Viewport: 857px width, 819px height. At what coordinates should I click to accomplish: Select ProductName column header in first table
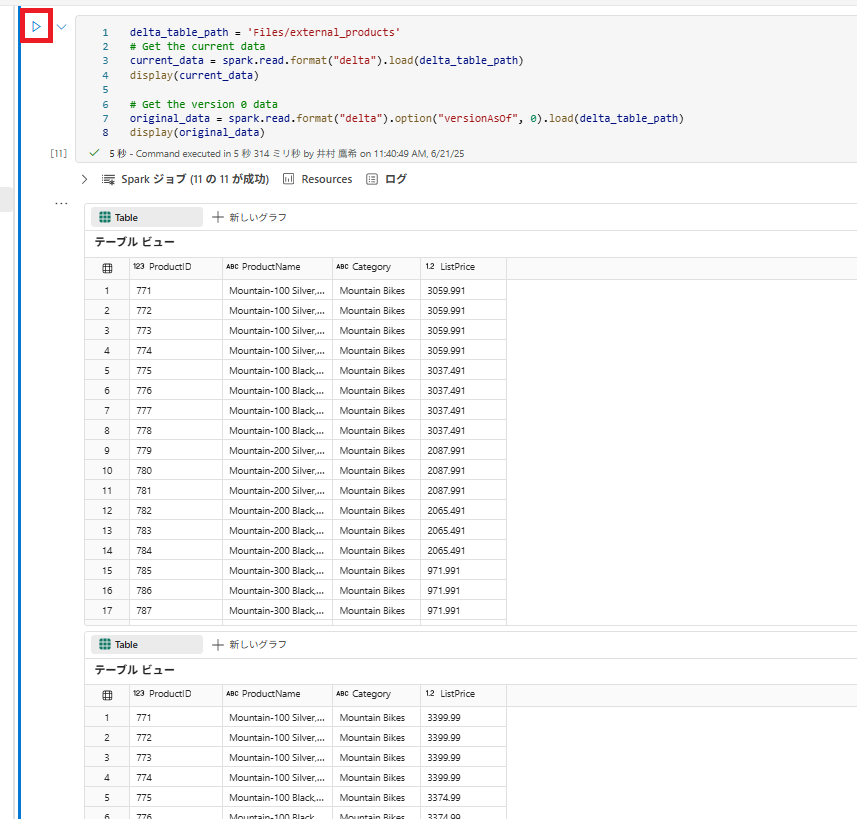(278, 267)
